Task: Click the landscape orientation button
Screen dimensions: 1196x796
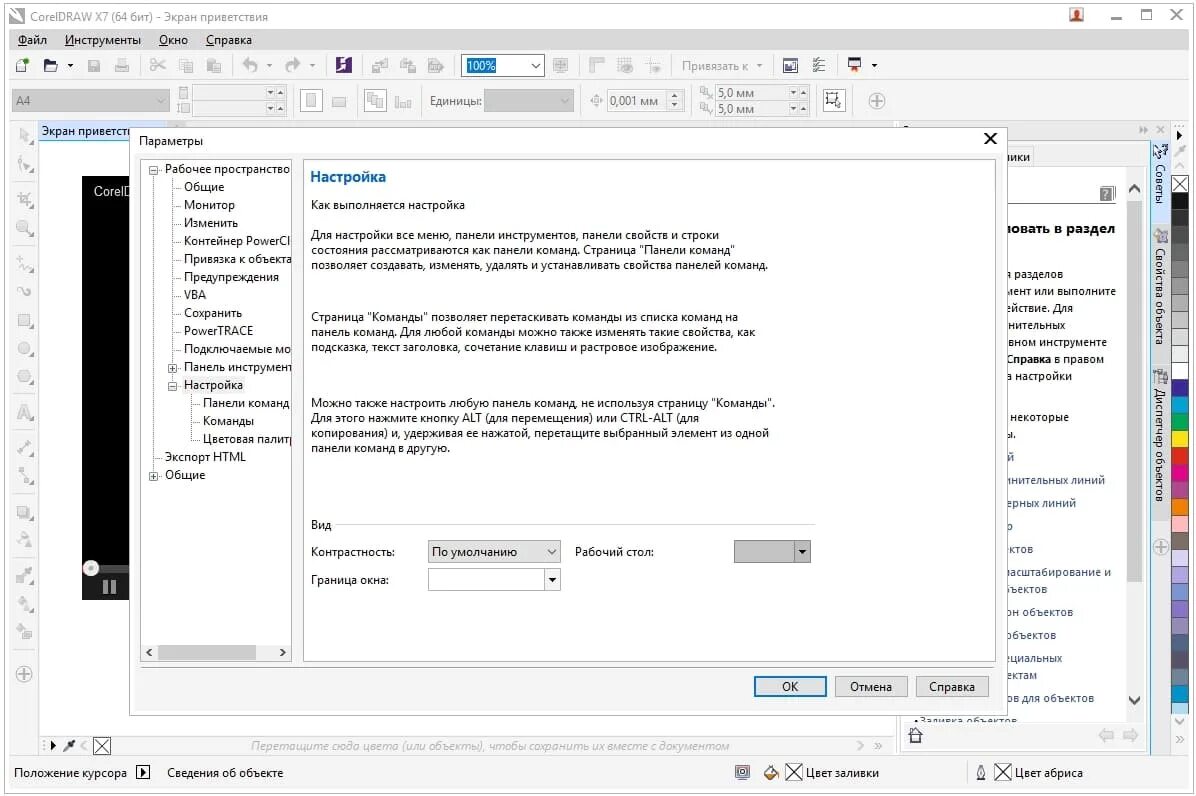Action: point(339,101)
